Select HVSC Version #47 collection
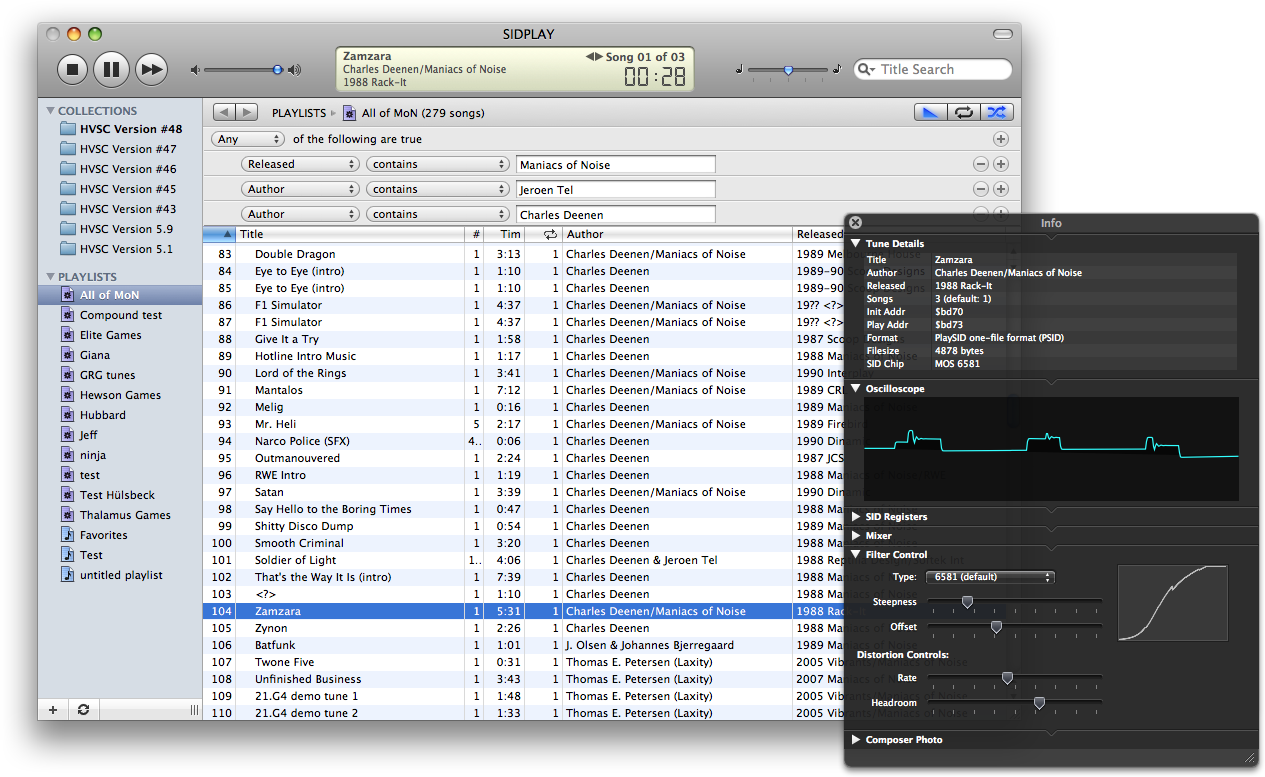1265x777 pixels. [128, 149]
